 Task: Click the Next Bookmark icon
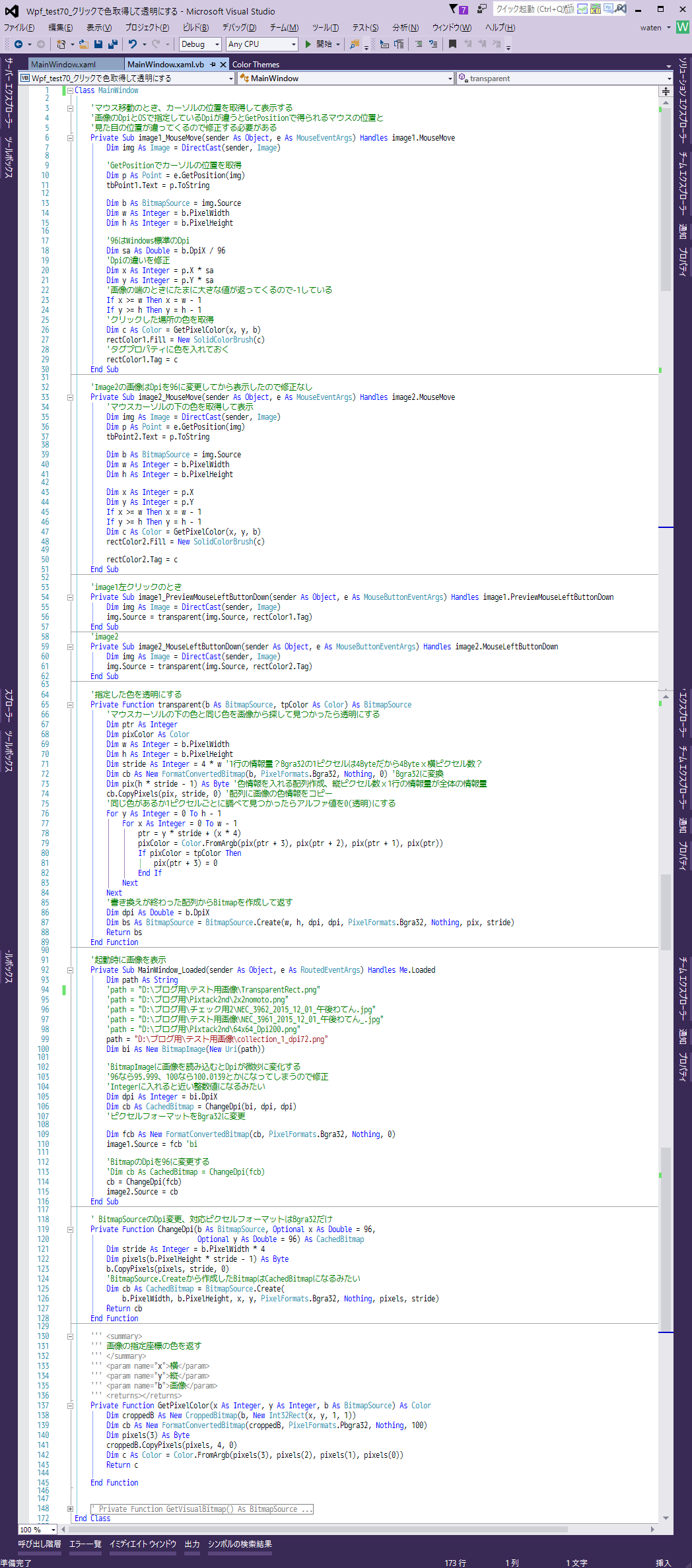483,44
